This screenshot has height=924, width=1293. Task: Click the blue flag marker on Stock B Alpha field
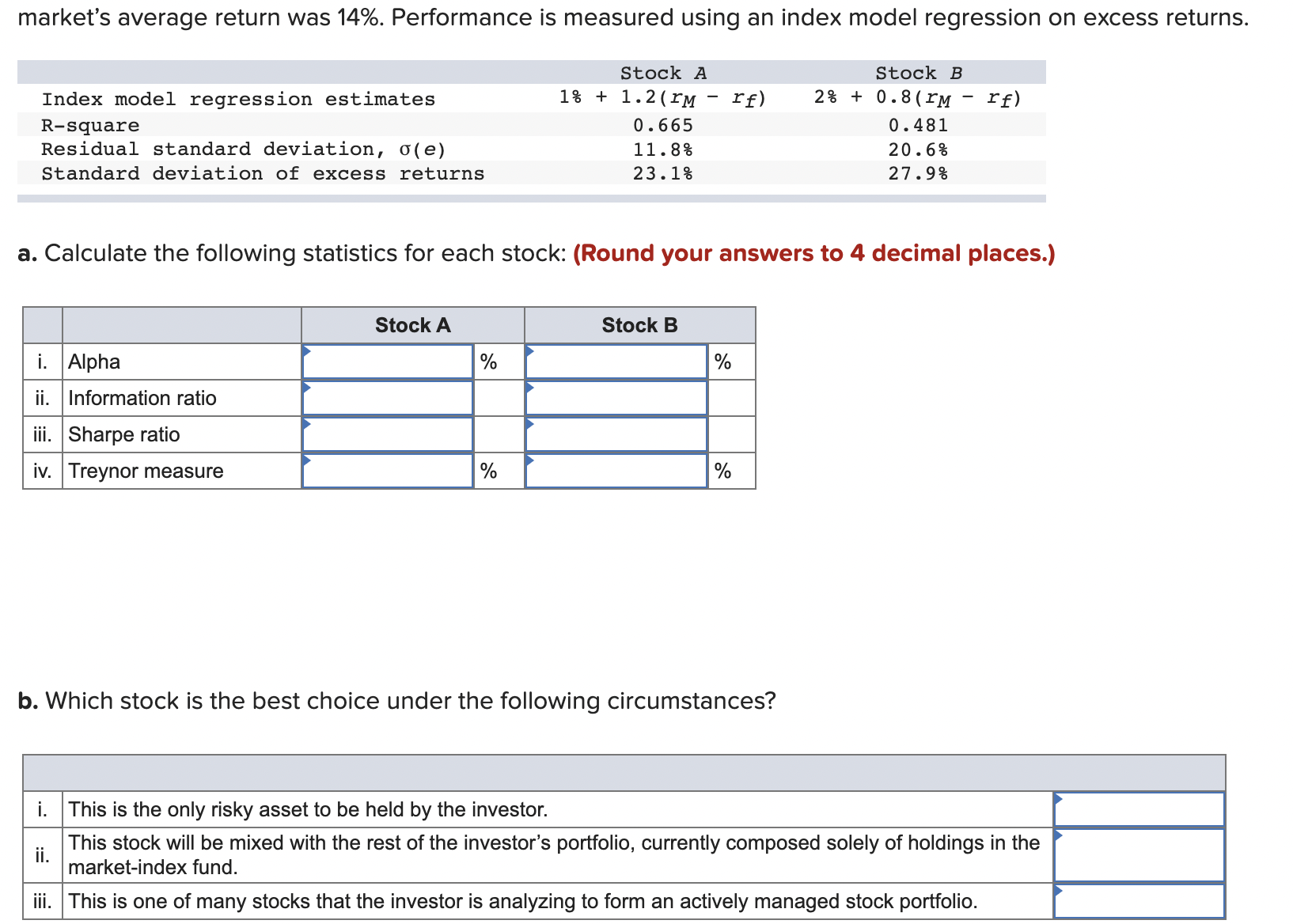(x=532, y=352)
